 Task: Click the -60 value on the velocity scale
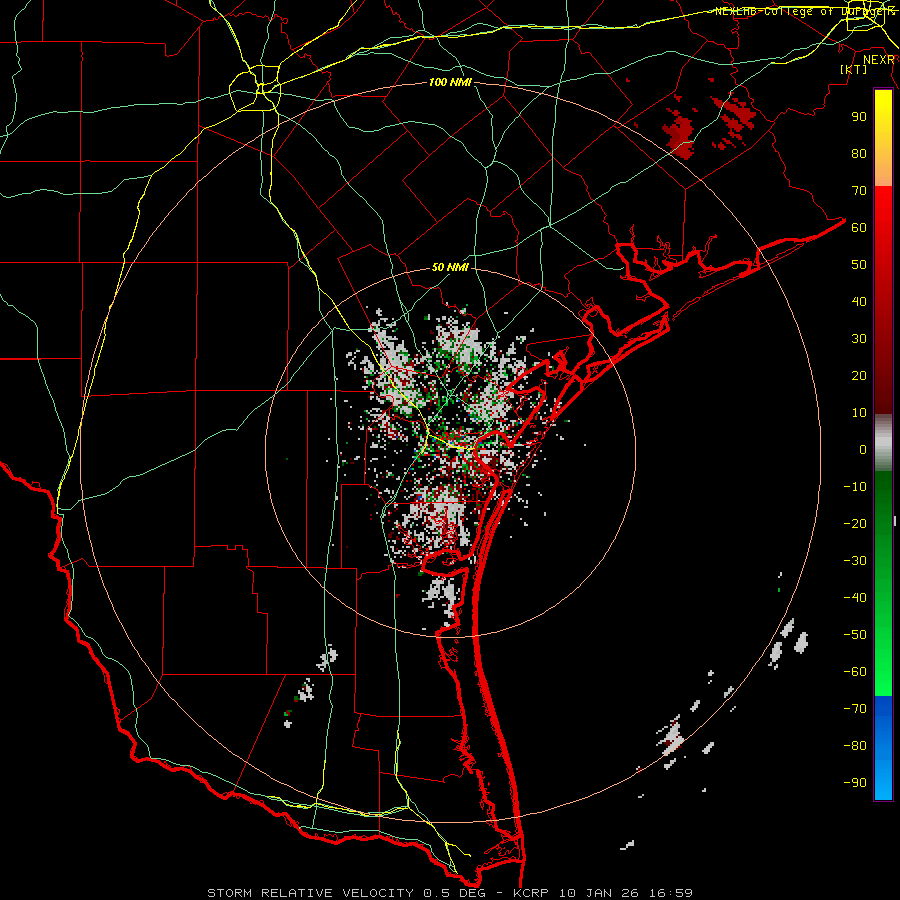855,672
